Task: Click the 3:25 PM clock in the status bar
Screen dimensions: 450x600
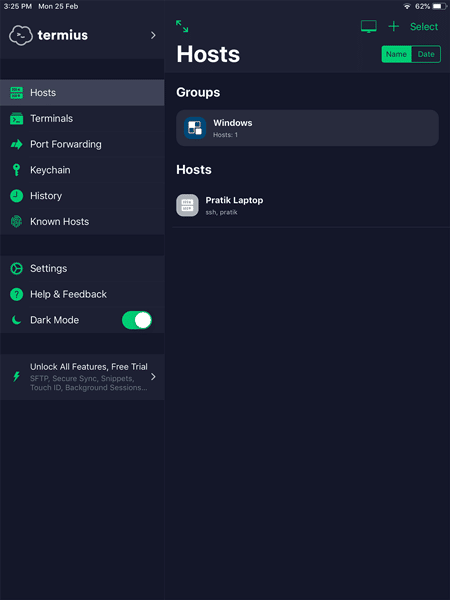Action: (18, 6)
